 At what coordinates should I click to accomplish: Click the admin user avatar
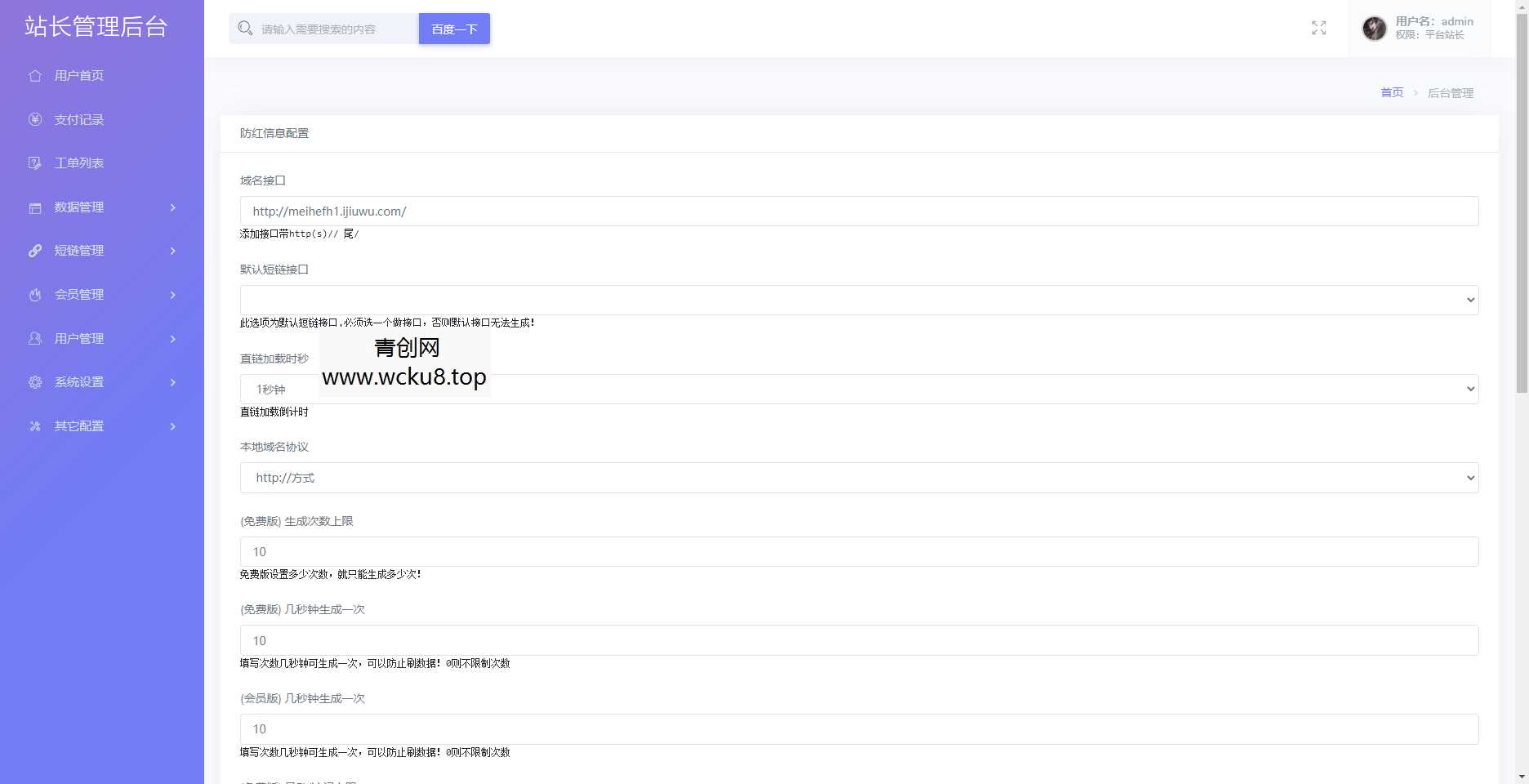coord(1374,29)
